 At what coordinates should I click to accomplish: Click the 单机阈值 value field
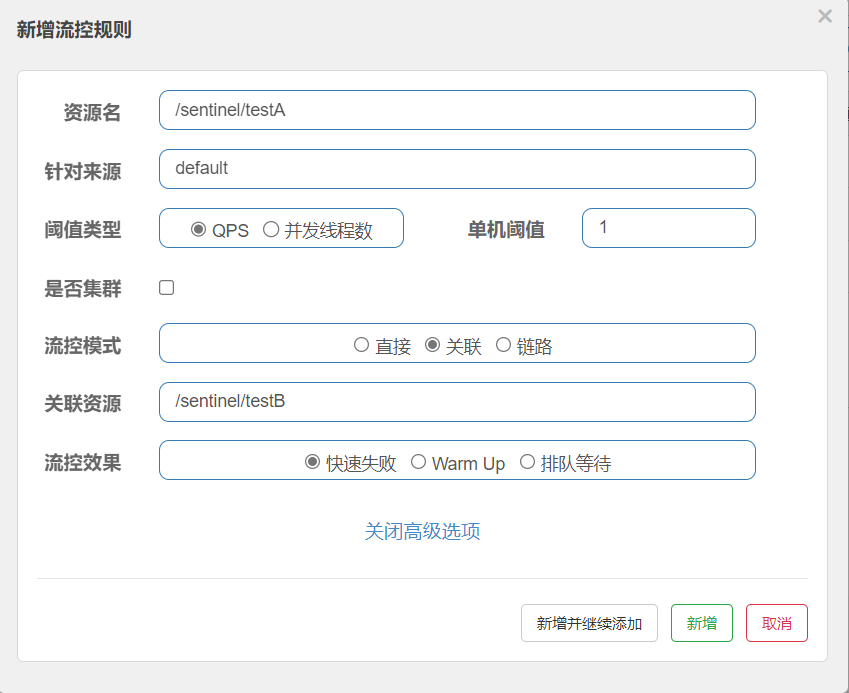click(x=669, y=228)
